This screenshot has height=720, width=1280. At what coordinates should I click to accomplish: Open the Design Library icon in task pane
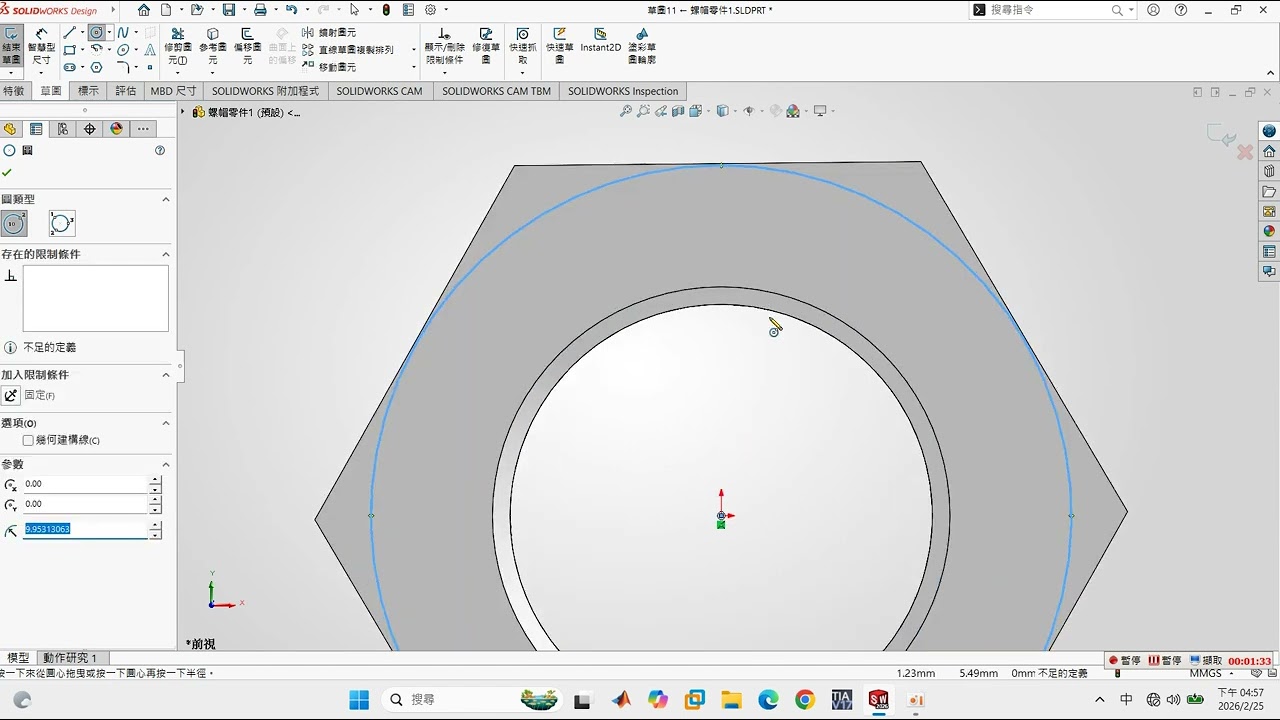click(1269, 171)
